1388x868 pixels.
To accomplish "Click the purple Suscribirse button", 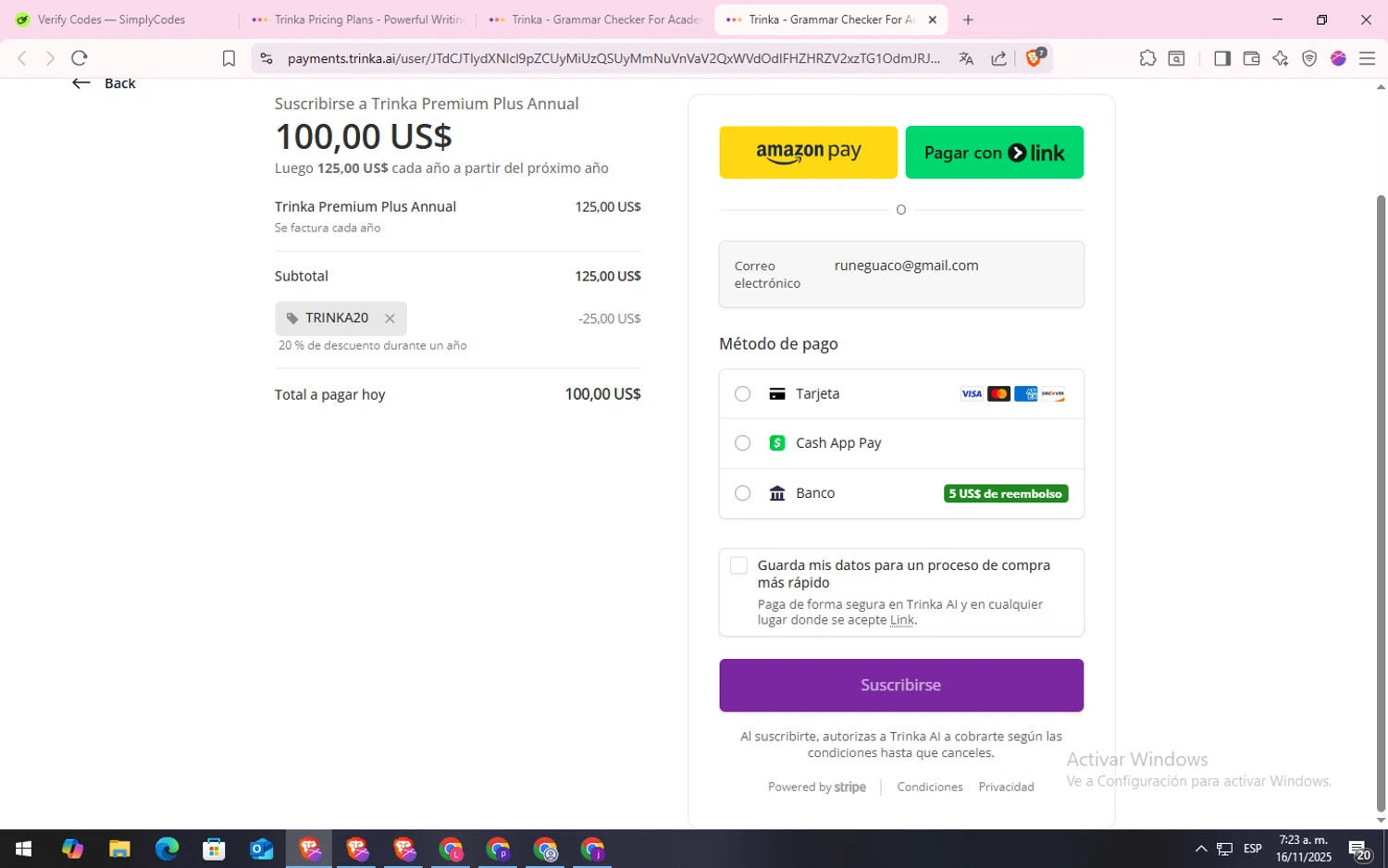I will pos(901,685).
